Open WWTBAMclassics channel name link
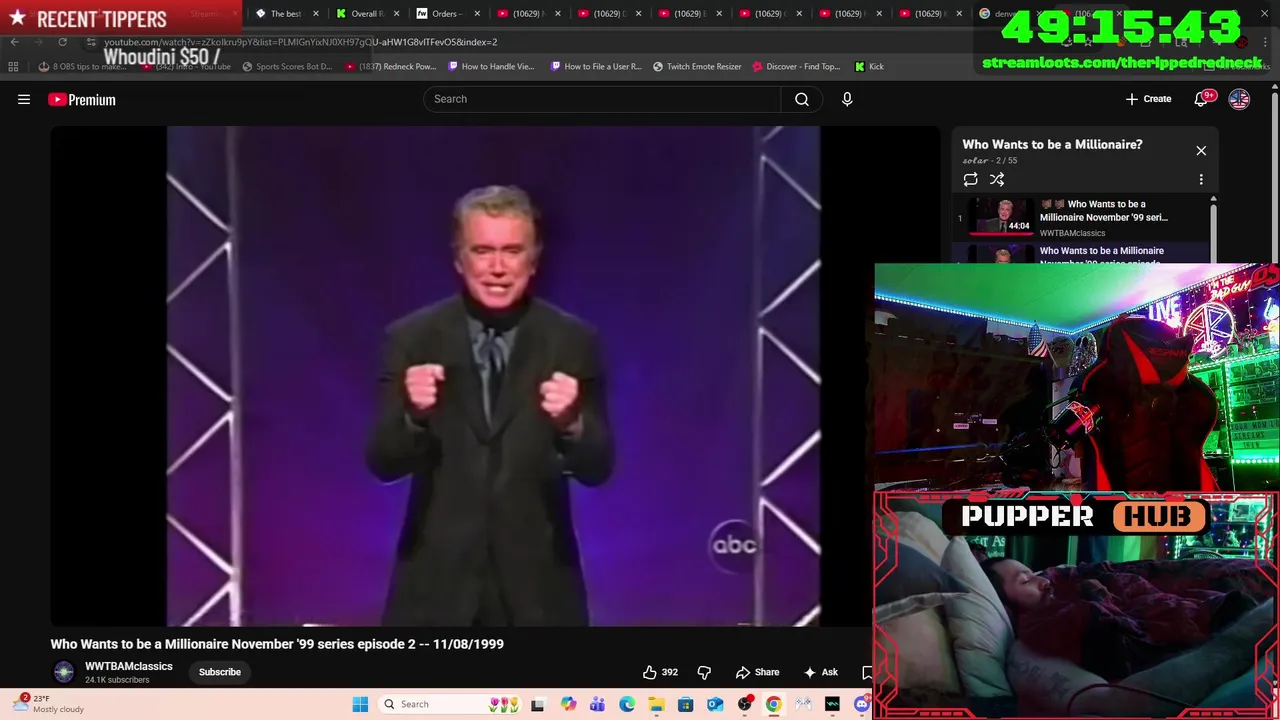 click(x=128, y=666)
